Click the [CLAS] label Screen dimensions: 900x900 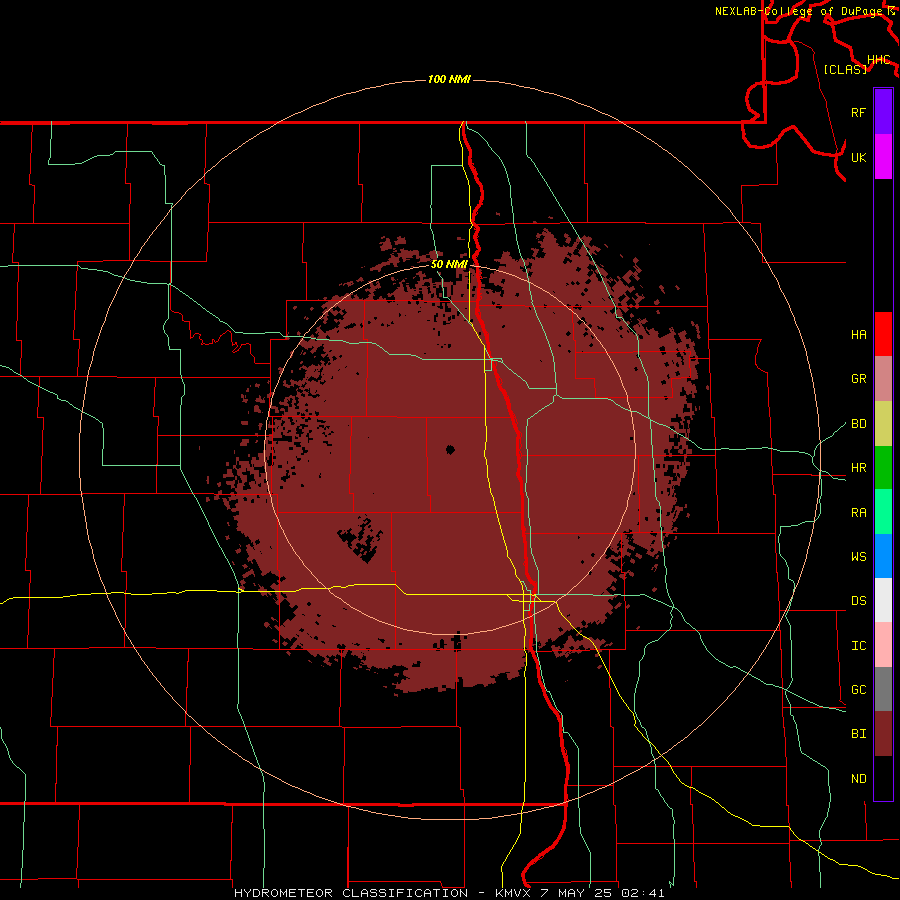pyautogui.click(x=845, y=69)
